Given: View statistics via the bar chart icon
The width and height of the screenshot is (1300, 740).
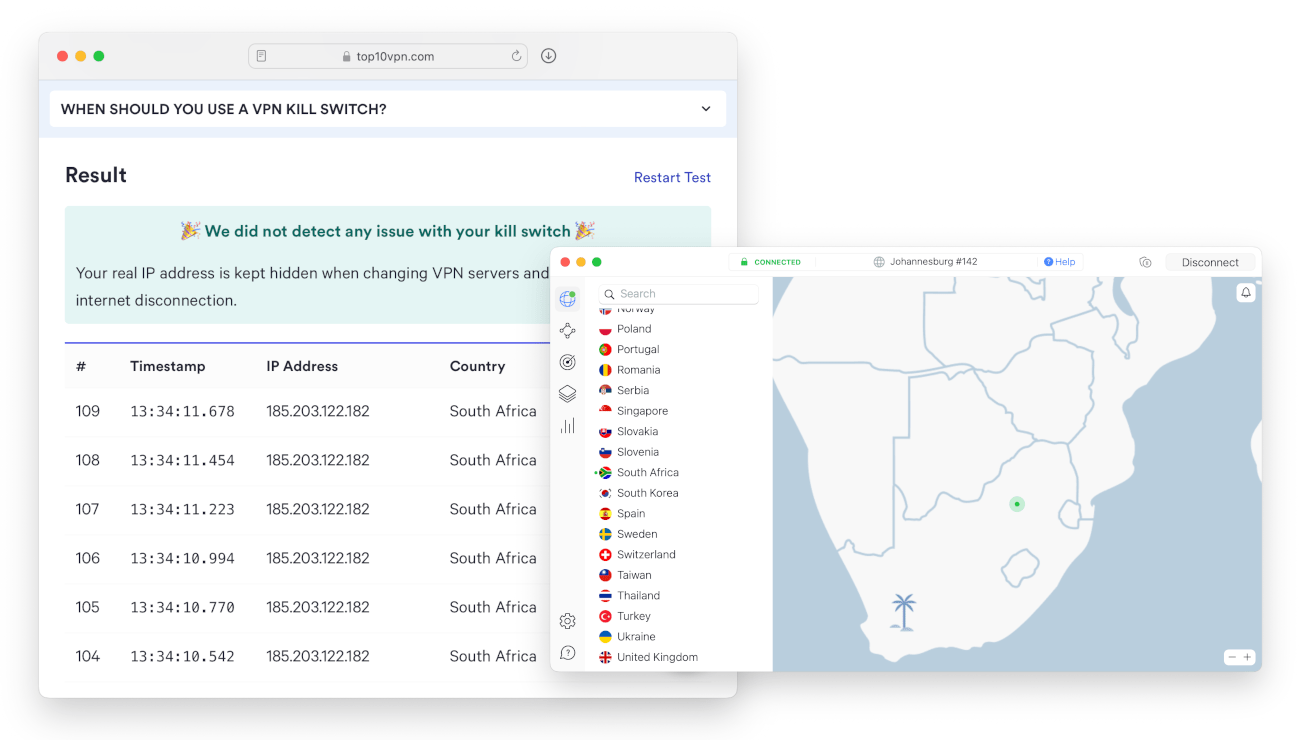Looking at the screenshot, I should click(568, 425).
